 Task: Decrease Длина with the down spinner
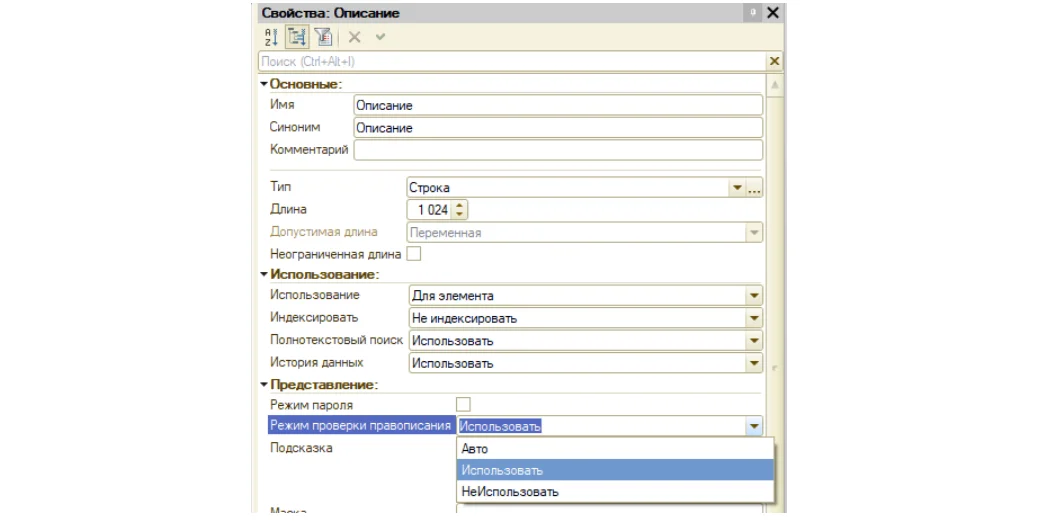[459, 215]
